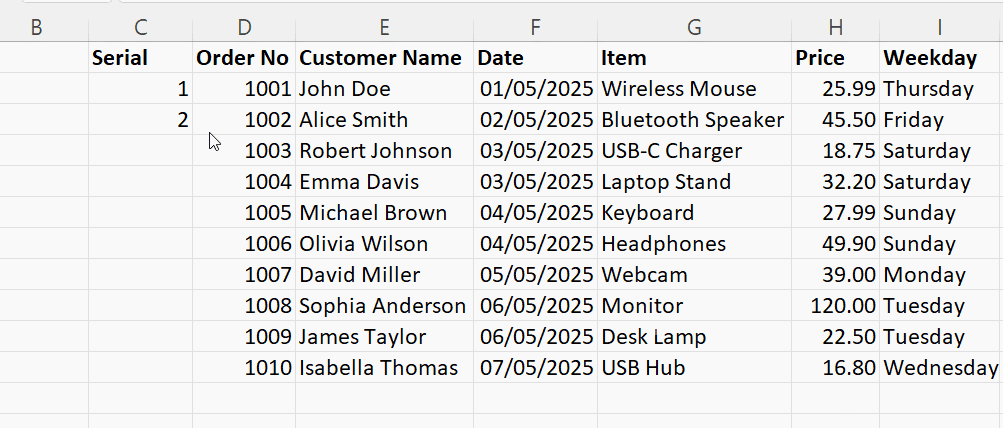Click the Order No header cell
Screen dimensions: 1003x428
click(x=243, y=58)
